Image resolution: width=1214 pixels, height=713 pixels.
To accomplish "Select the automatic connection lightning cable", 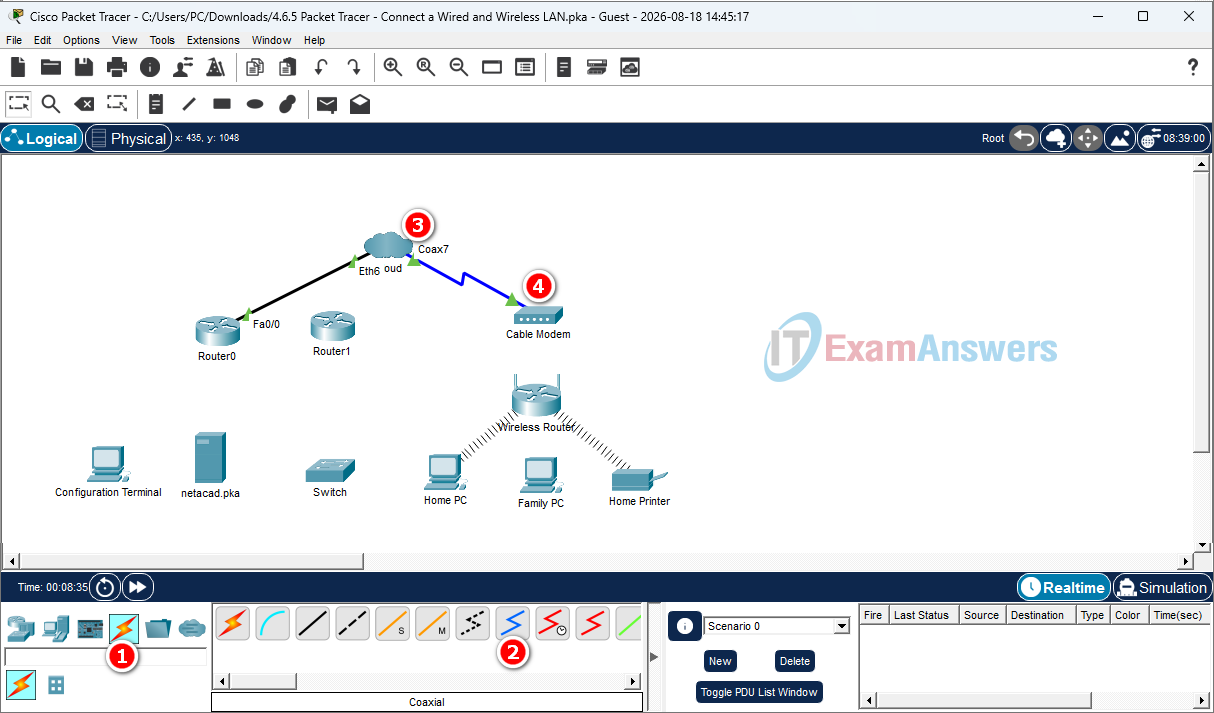I will 232,624.
